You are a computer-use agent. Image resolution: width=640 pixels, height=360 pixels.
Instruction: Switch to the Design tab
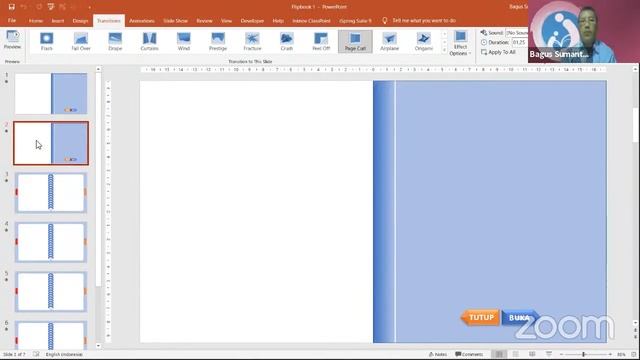(80, 21)
